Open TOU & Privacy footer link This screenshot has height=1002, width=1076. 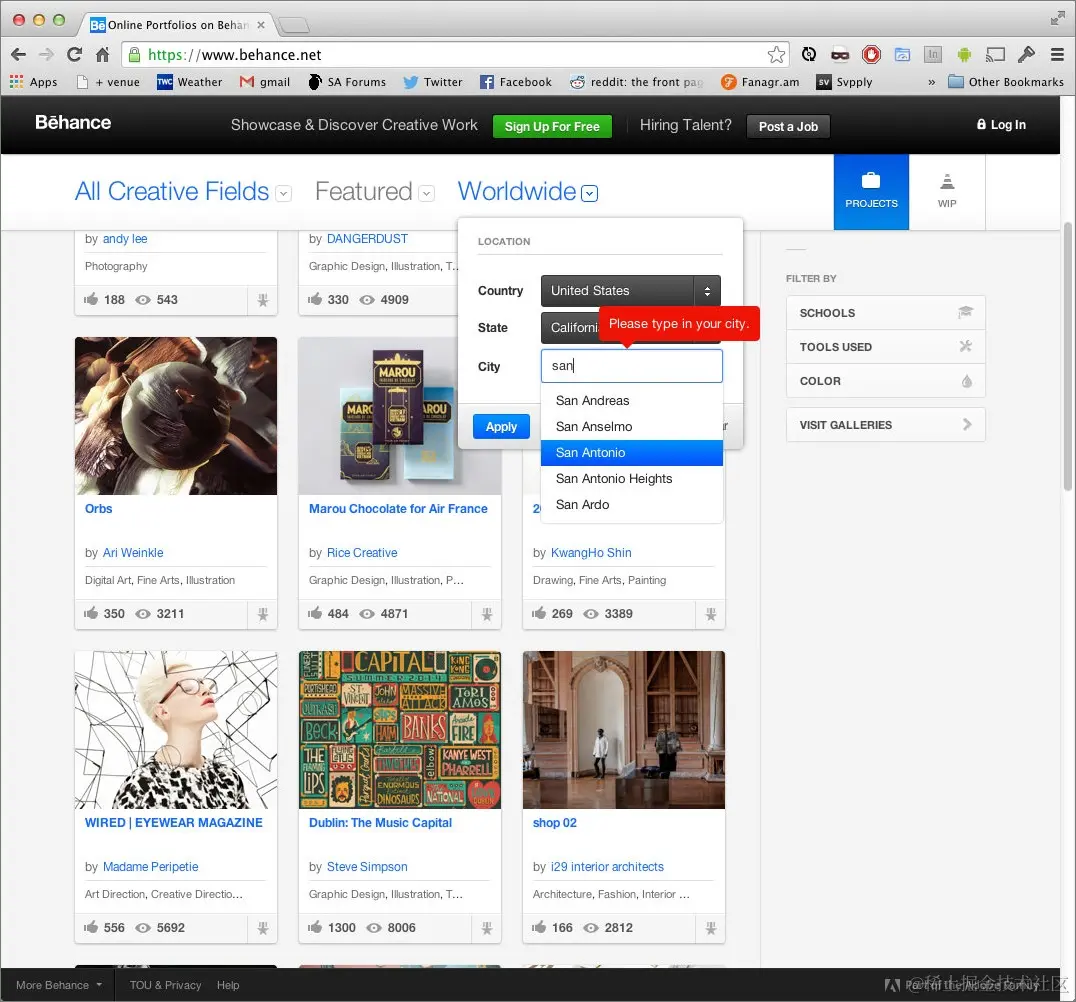pyautogui.click(x=165, y=985)
